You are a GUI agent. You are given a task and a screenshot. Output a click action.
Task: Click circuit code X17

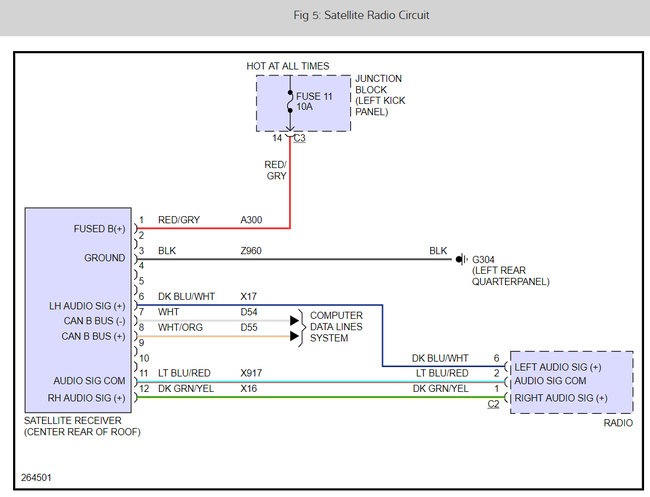pyautogui.click(x=249, y=296)
